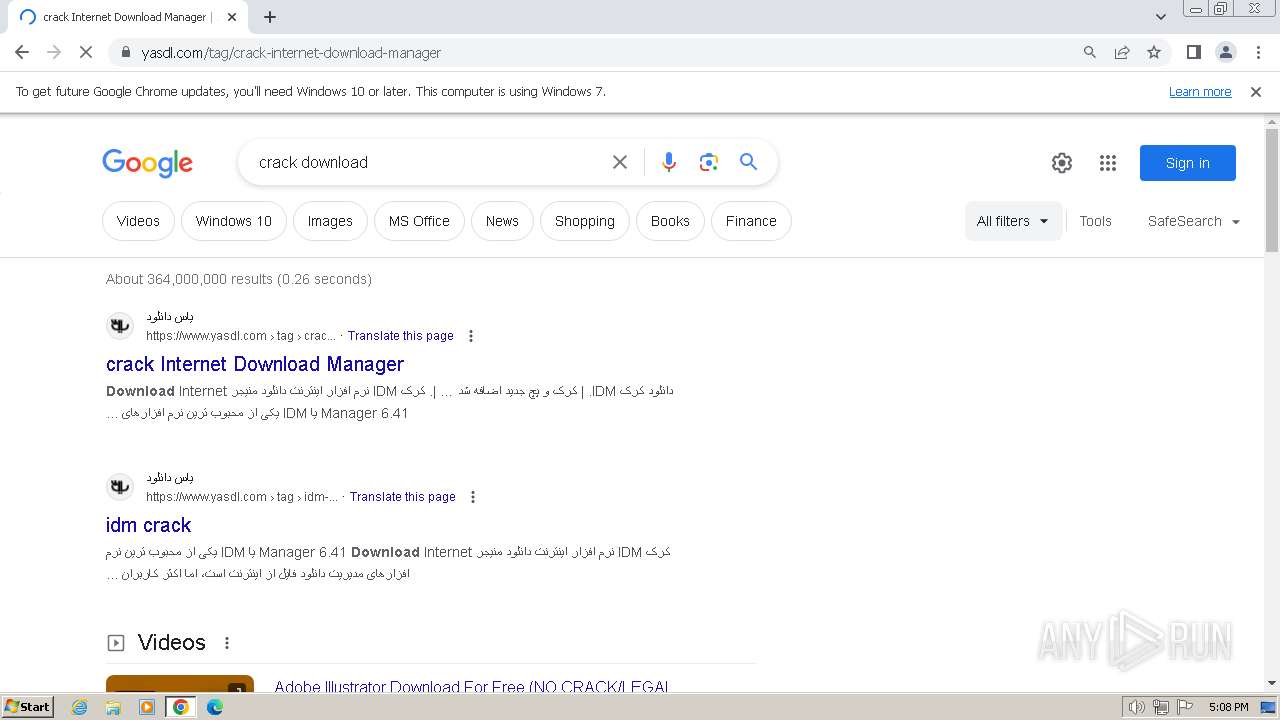This screenshot has width=1280, height=720.
Task: Dismiss the Chrome update notification bar
Action: pos(1256,91)
